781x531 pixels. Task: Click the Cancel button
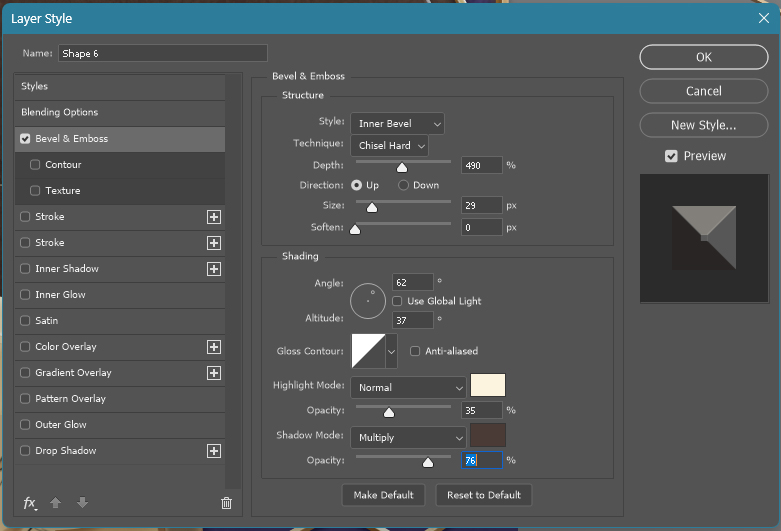click(x=704, y=91)
